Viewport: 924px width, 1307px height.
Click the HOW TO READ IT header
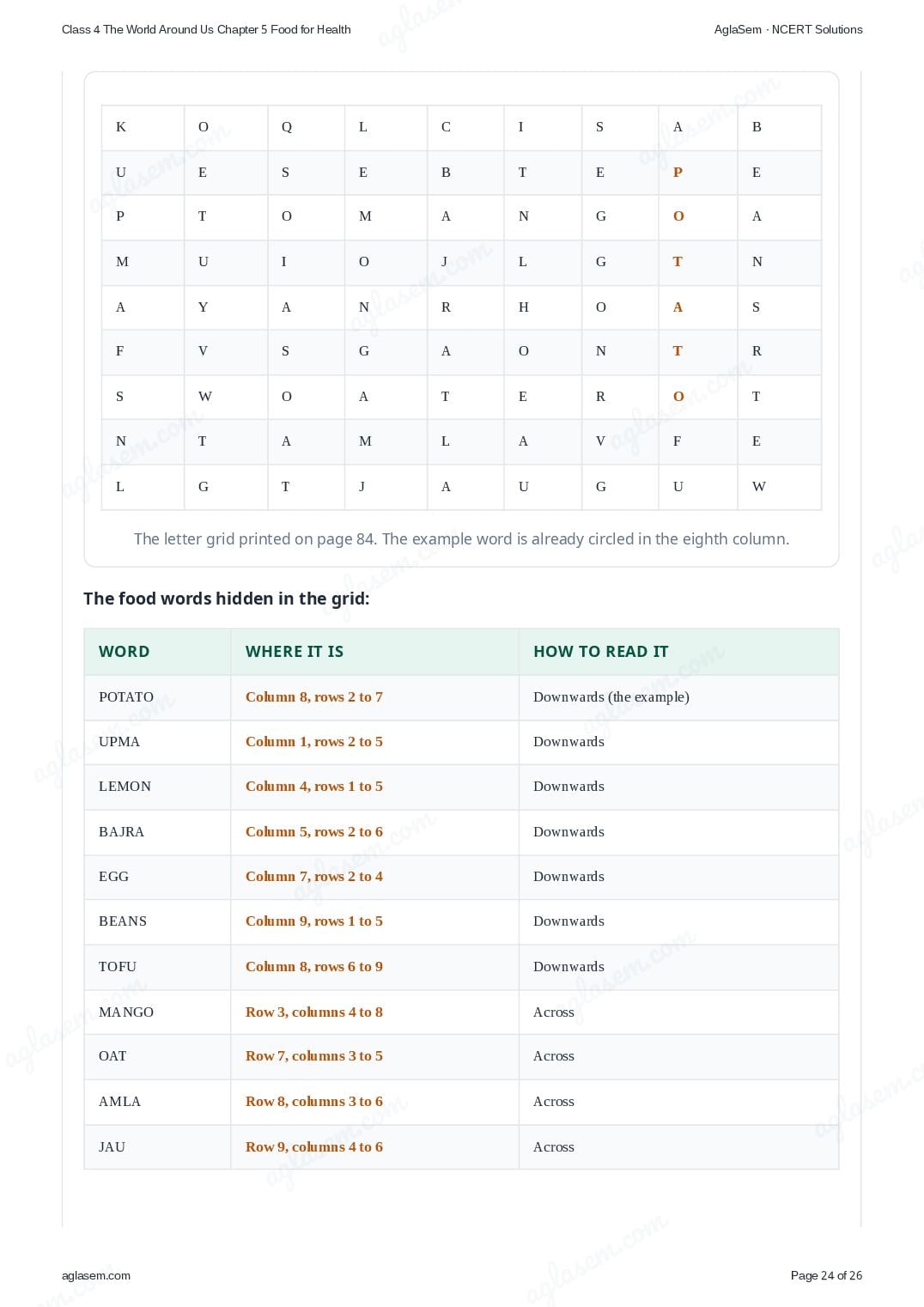[600, 652]
